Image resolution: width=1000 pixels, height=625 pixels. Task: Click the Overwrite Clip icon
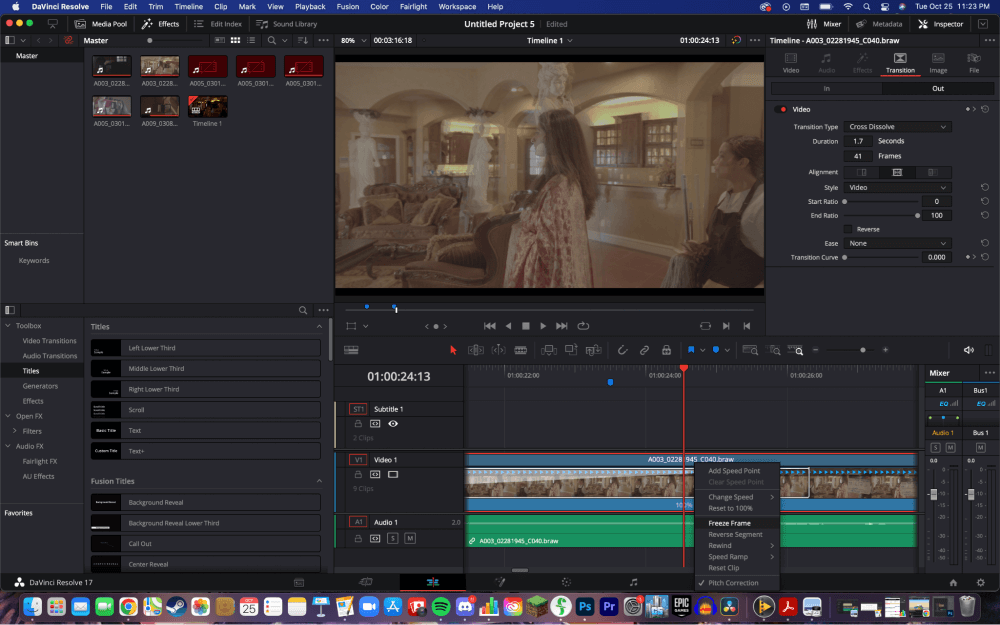click(x=571, y=350)
